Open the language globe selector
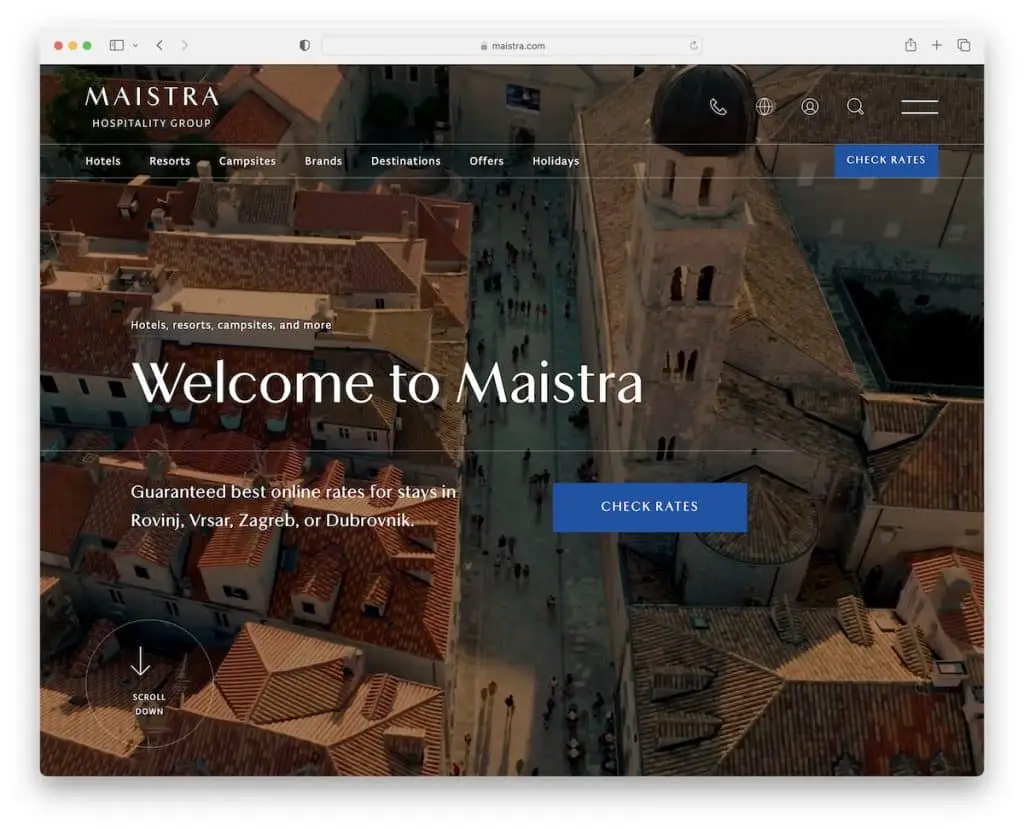Image resolution: width=1024 pixels, height=829 pixels. [764, 106]
